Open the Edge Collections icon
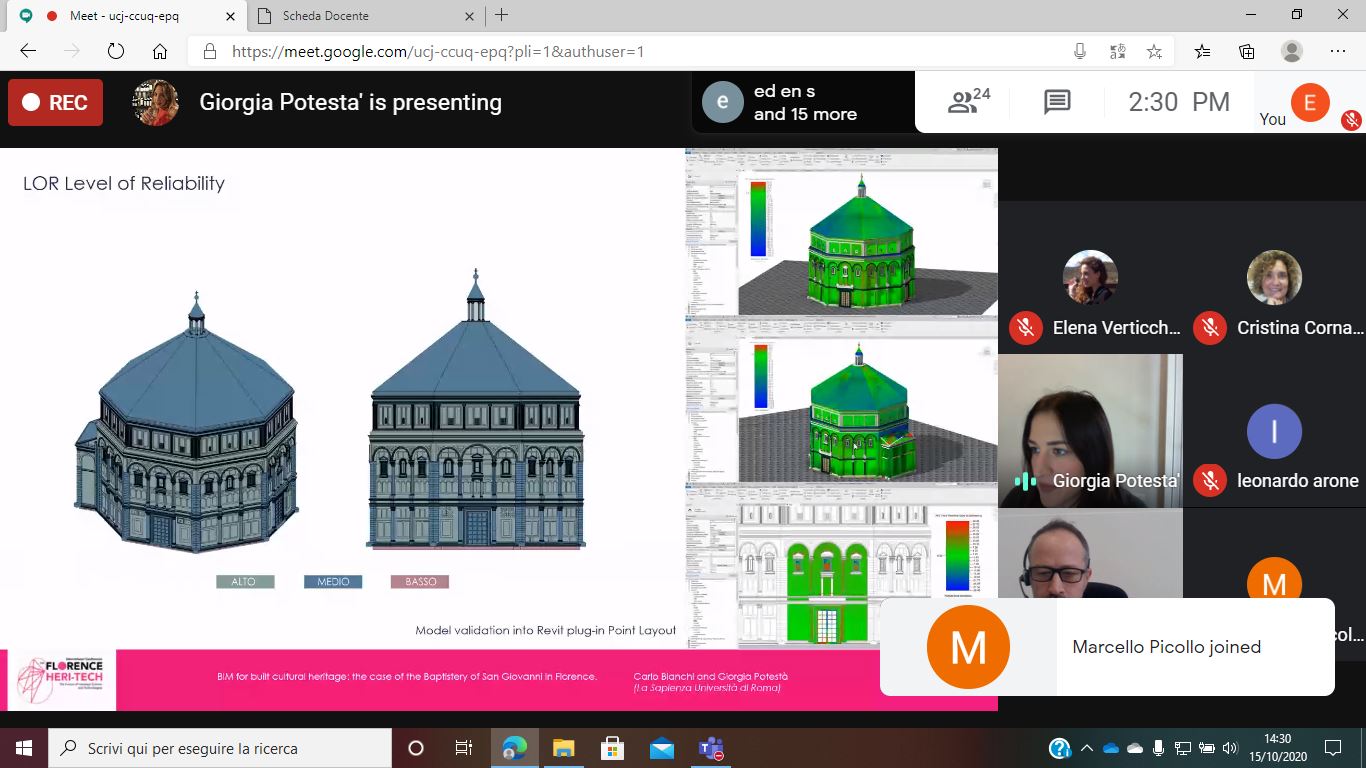Image resolution: width=1366 pixels, height=768 pixels. tap(1247, 52)
